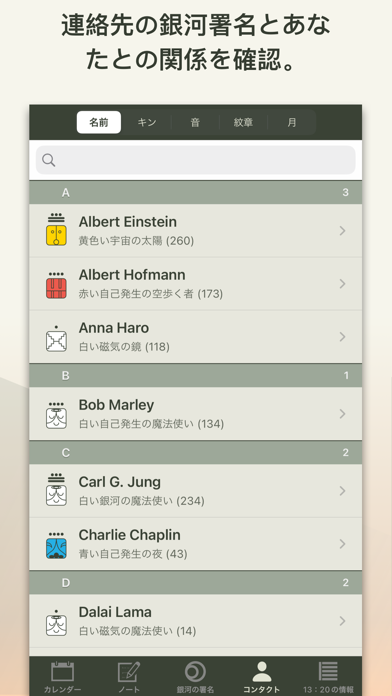The width and height of the screenshot is (392, 696).
Task: Switch sorting to 月 segment
Action: pyautogui.click(x=291, y=123)
